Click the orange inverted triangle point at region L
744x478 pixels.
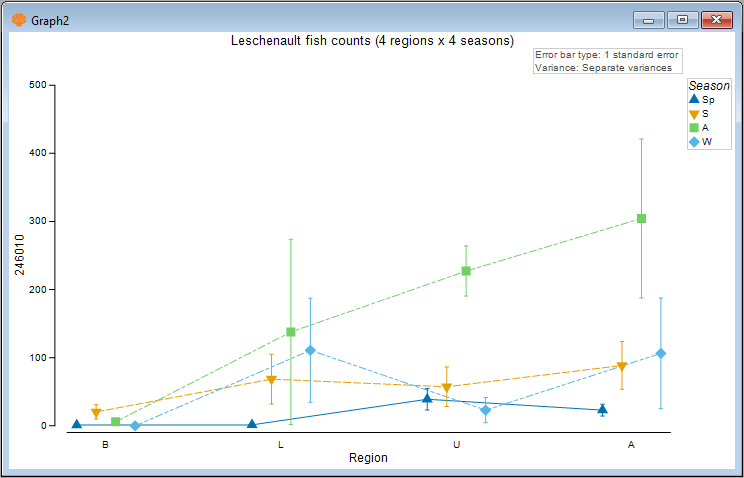coord(271,380)
